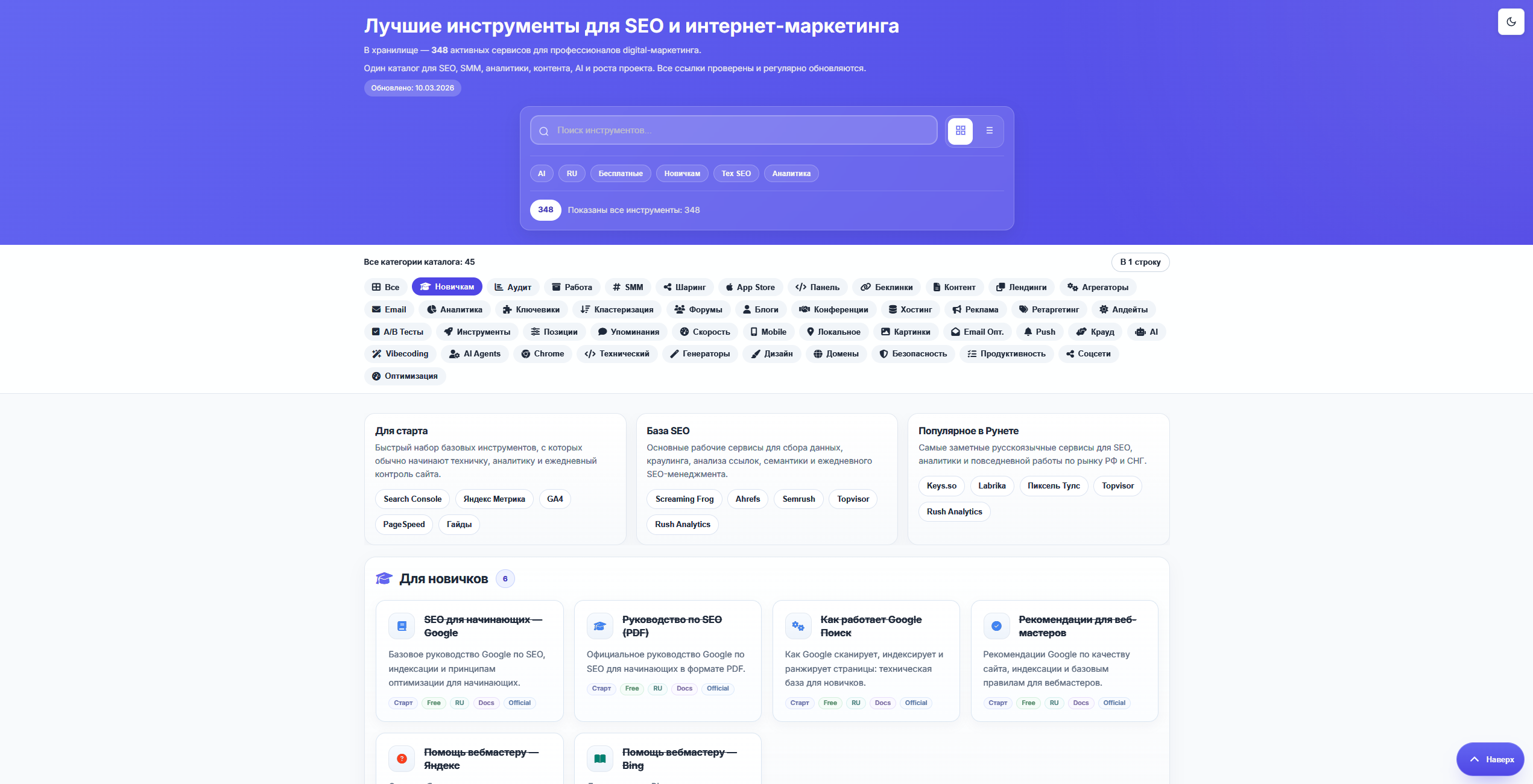Click the Контент document icon
Viewport: 1533px width, 784px height.
[937, 288]
